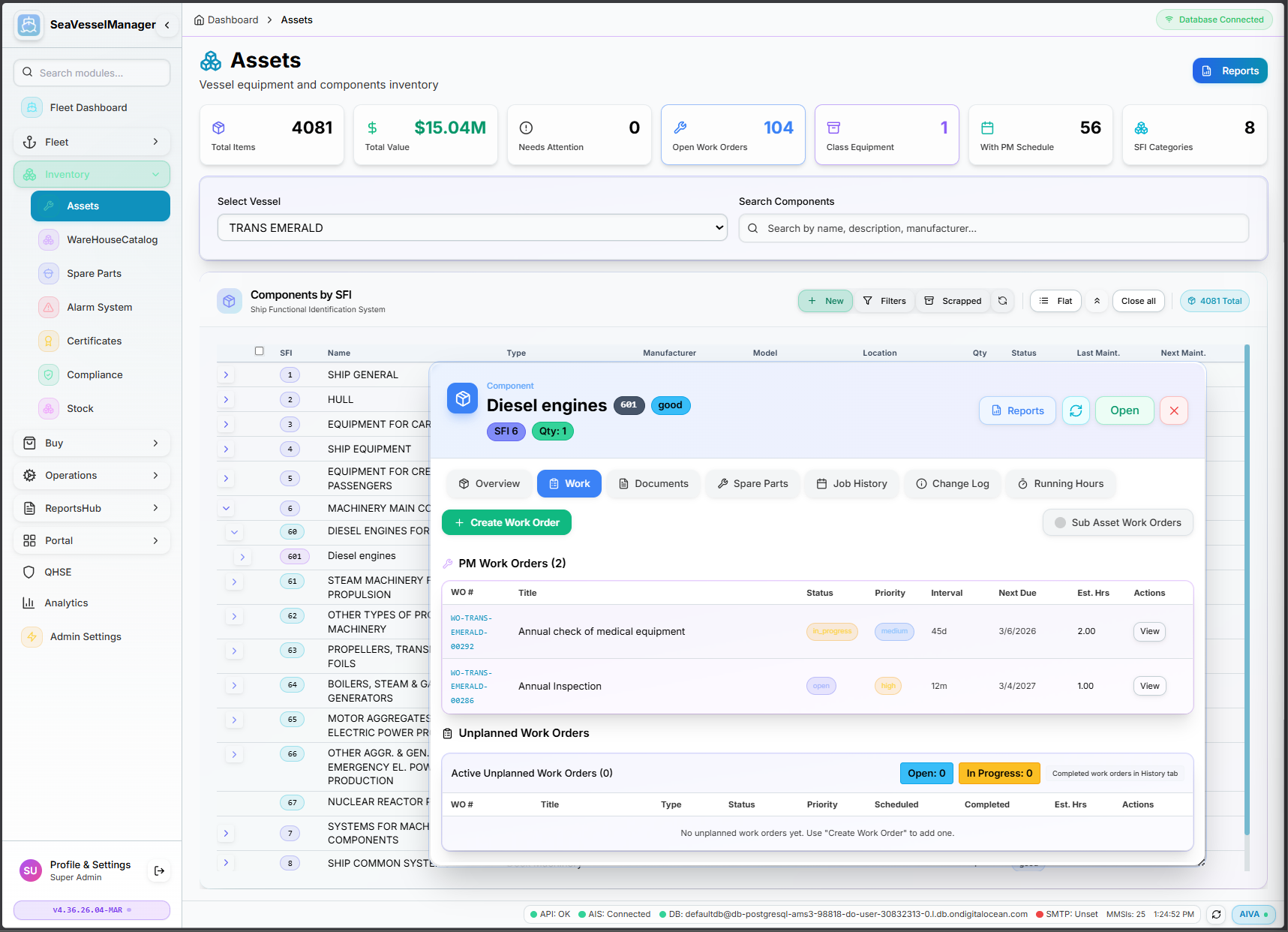
Task: Select the Alarm System module
Action: (98, 307)
